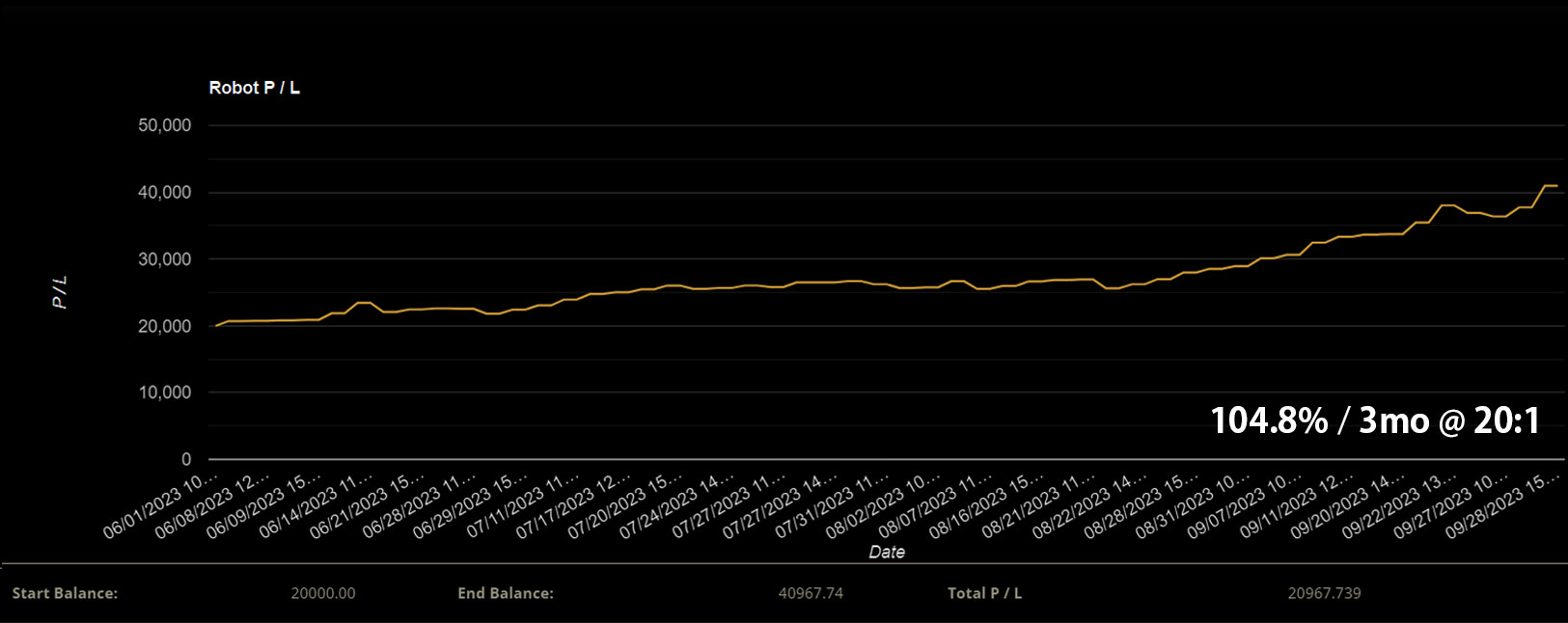This screenshot has height=623, width=1568.
Task: Select the 06/01/2023 date label
Action: 161,505
